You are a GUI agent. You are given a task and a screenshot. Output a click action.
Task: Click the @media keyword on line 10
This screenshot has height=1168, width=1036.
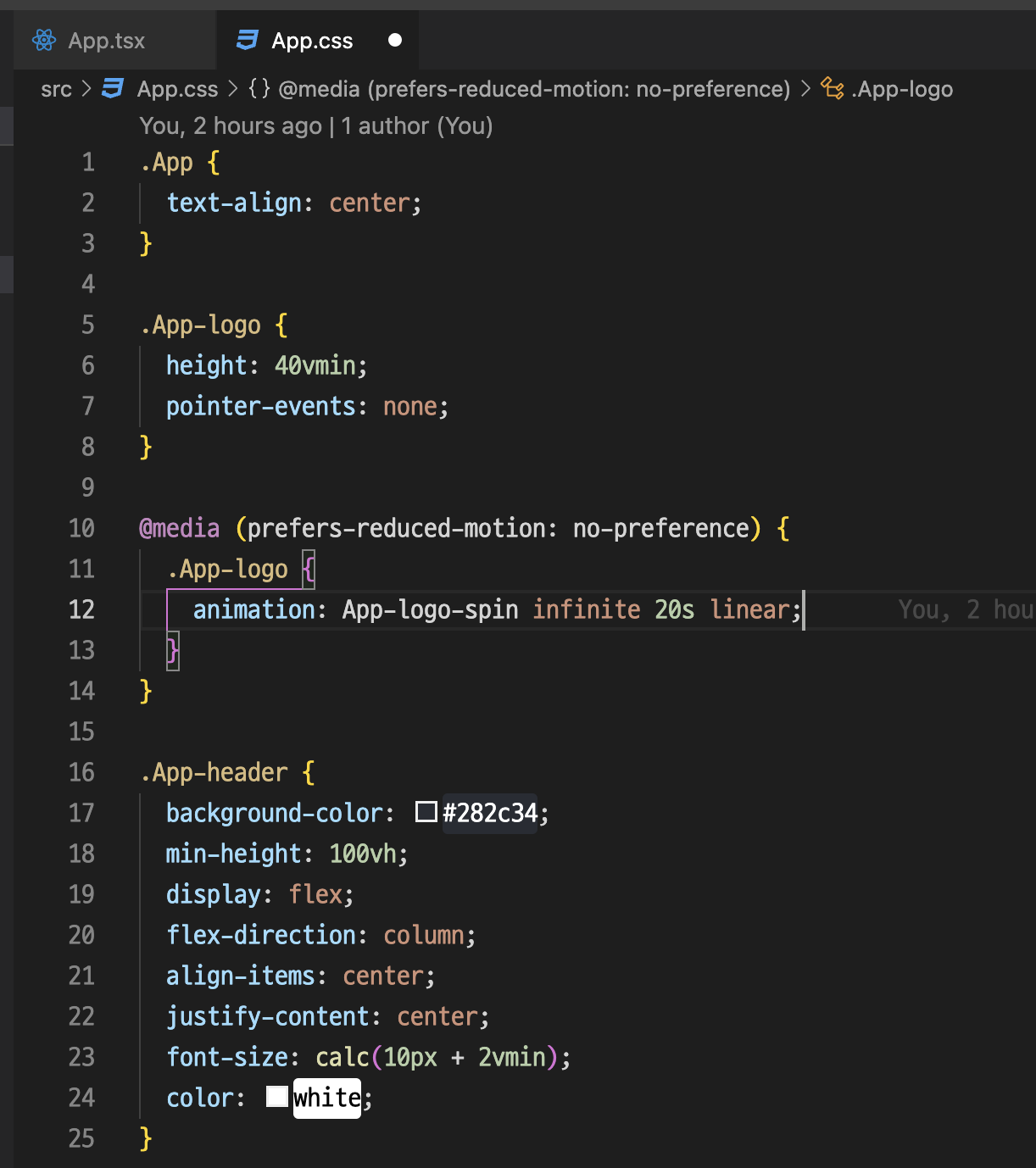[180, 528]
